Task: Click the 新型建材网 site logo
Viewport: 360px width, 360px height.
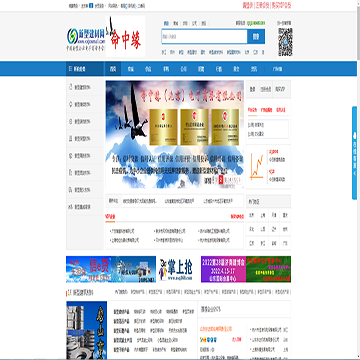Action: pos(86,39)
